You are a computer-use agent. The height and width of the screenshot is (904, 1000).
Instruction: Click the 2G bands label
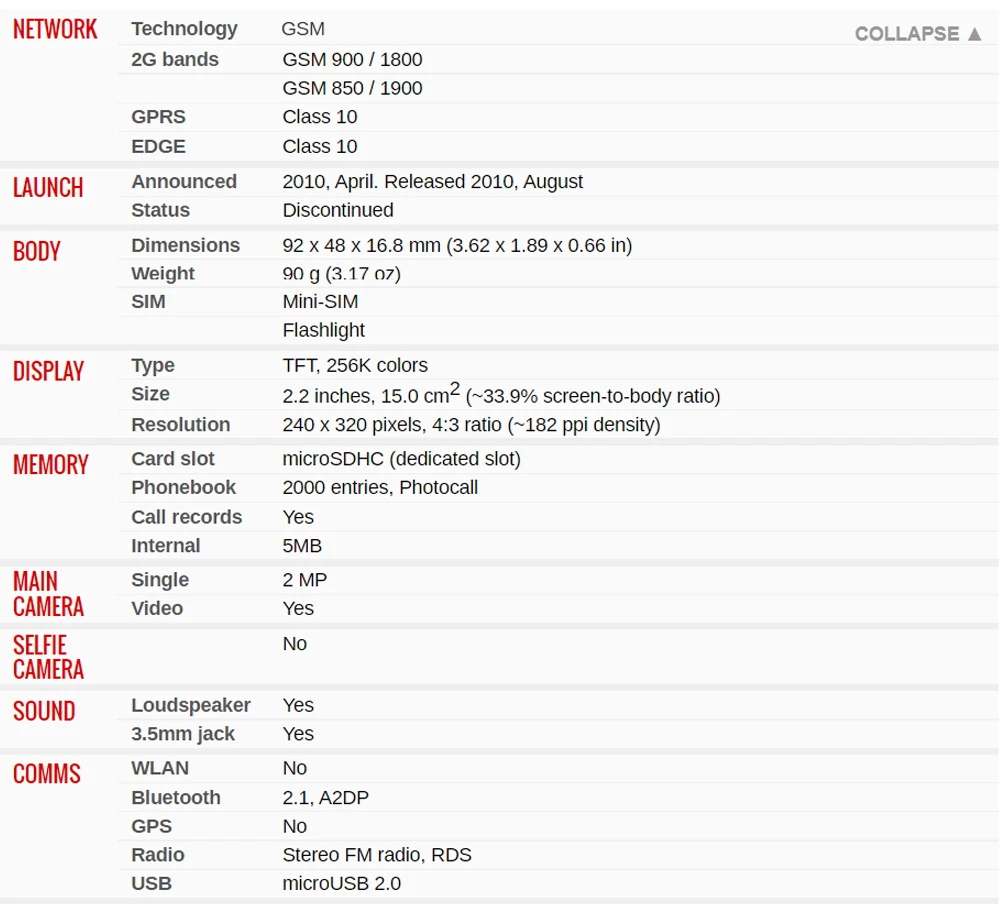(x=174, y=60)
